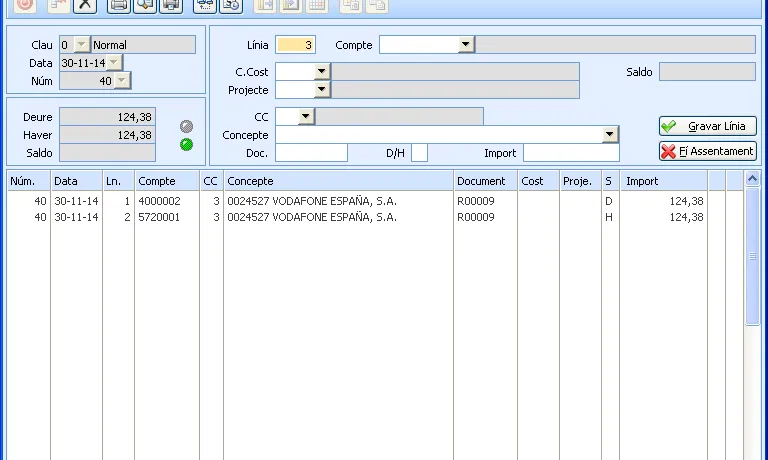Screen dimensions: 768x460
Task: Click the table grid toolbar icon
Action: 317,5
